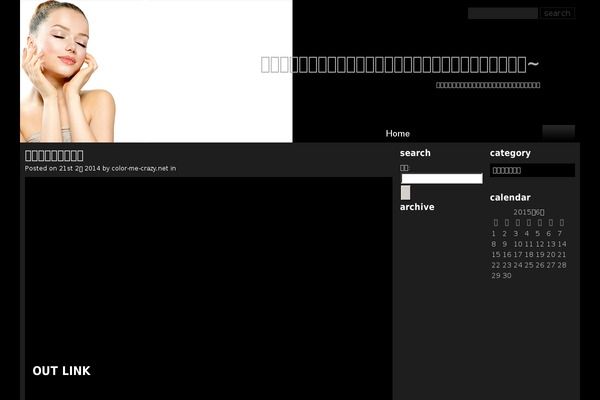Click calendar day 30
Viewport: 600px width, 400px height.
point(507,276)
